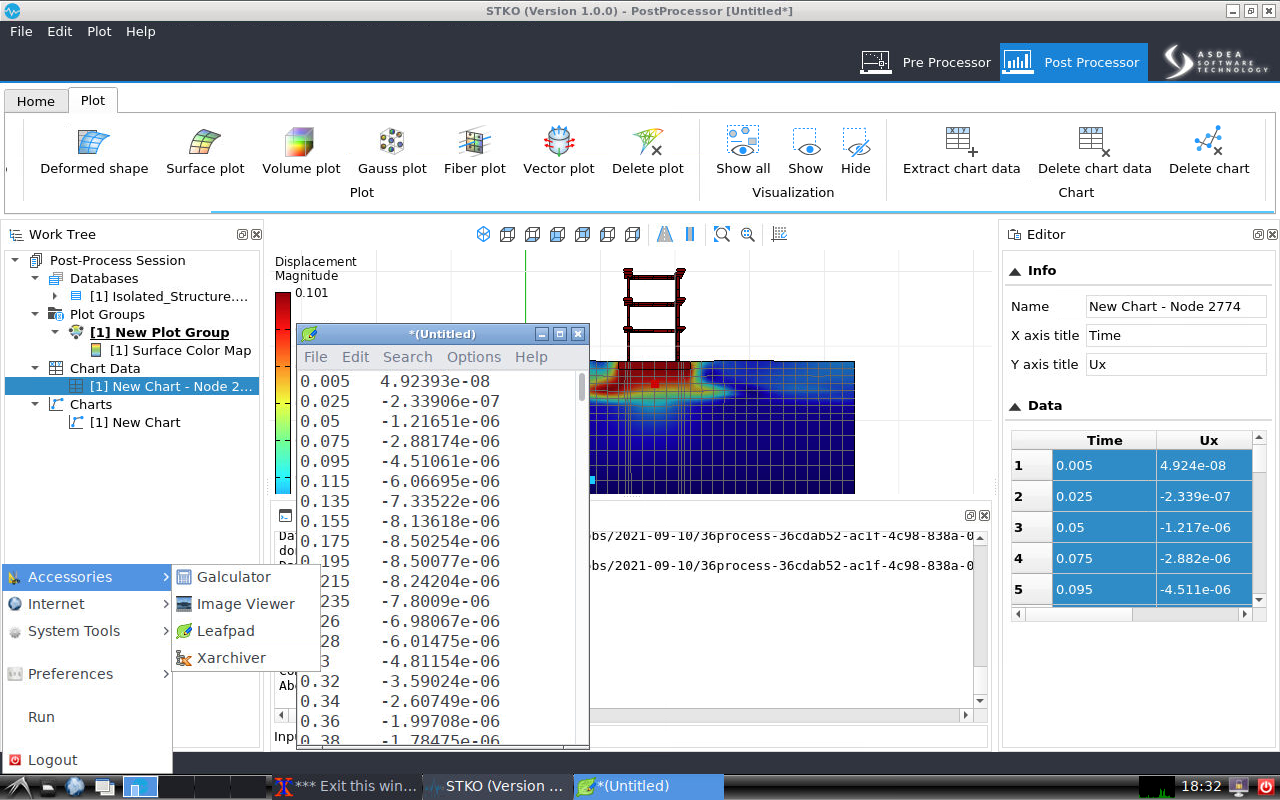1280x800 pixels.
Task: Expand the Isolated_Structure database node
Action: point(56,296)
